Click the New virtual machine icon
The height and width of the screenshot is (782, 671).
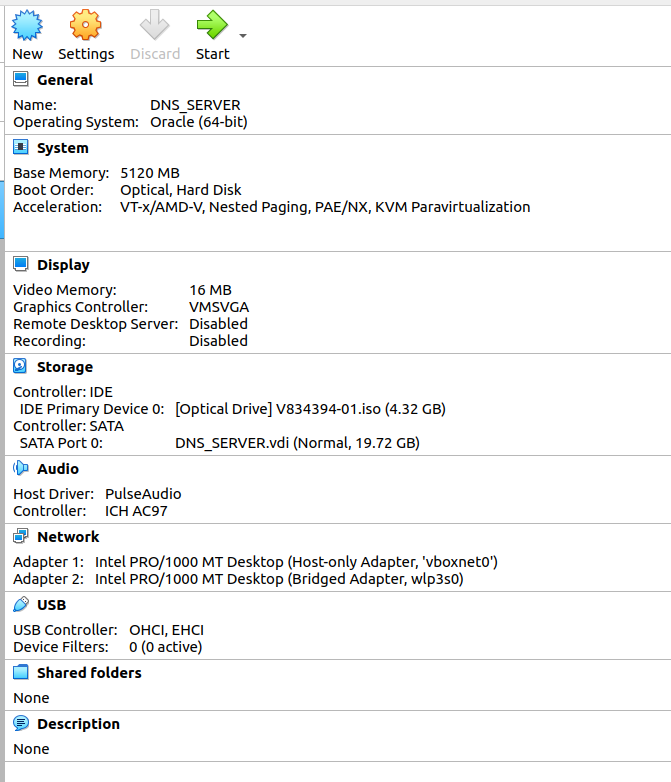click(x=27, y=25)
